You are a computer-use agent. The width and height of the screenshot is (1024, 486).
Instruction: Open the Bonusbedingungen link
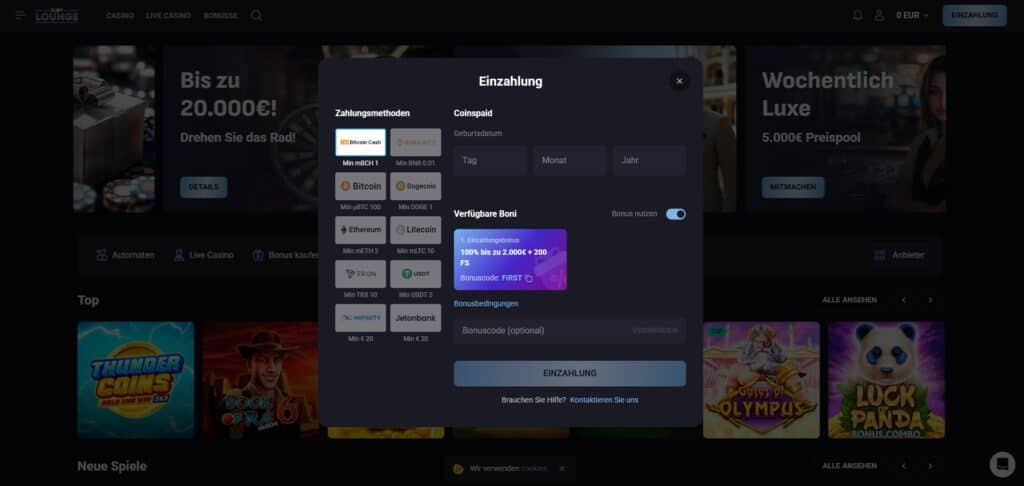coord(486,304)
